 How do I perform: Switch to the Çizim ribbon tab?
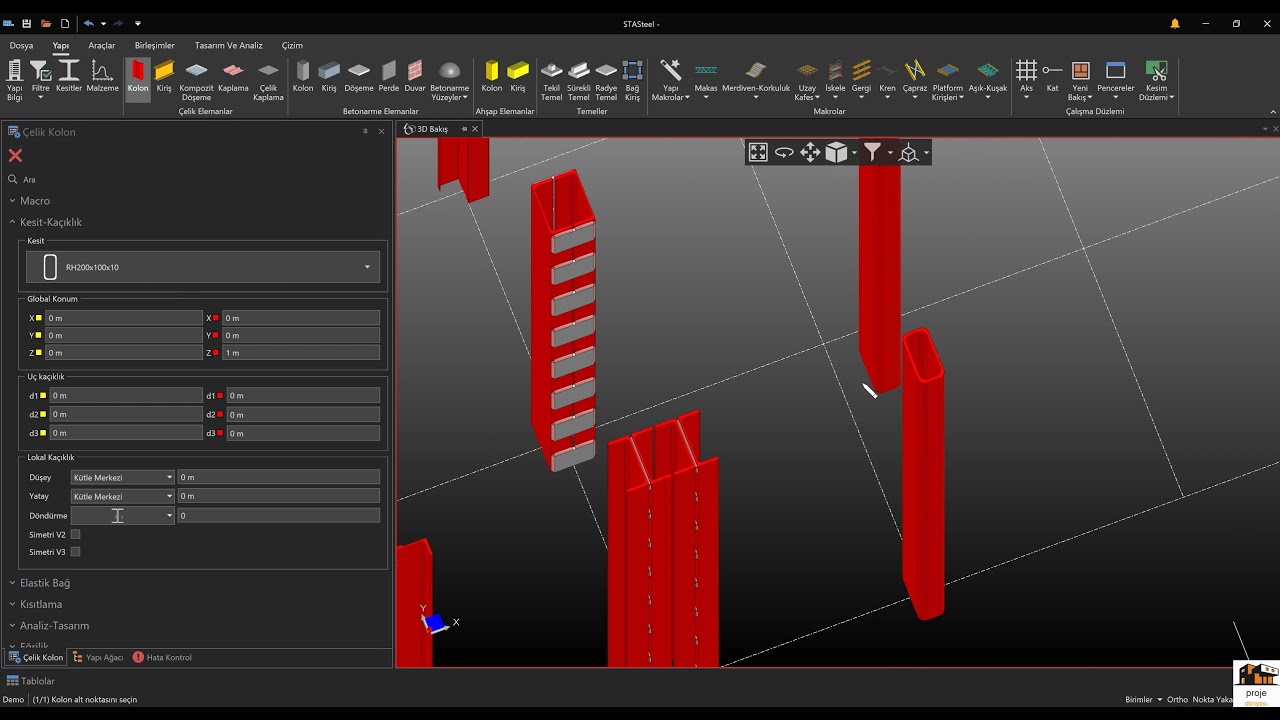(x=292, y=45)
